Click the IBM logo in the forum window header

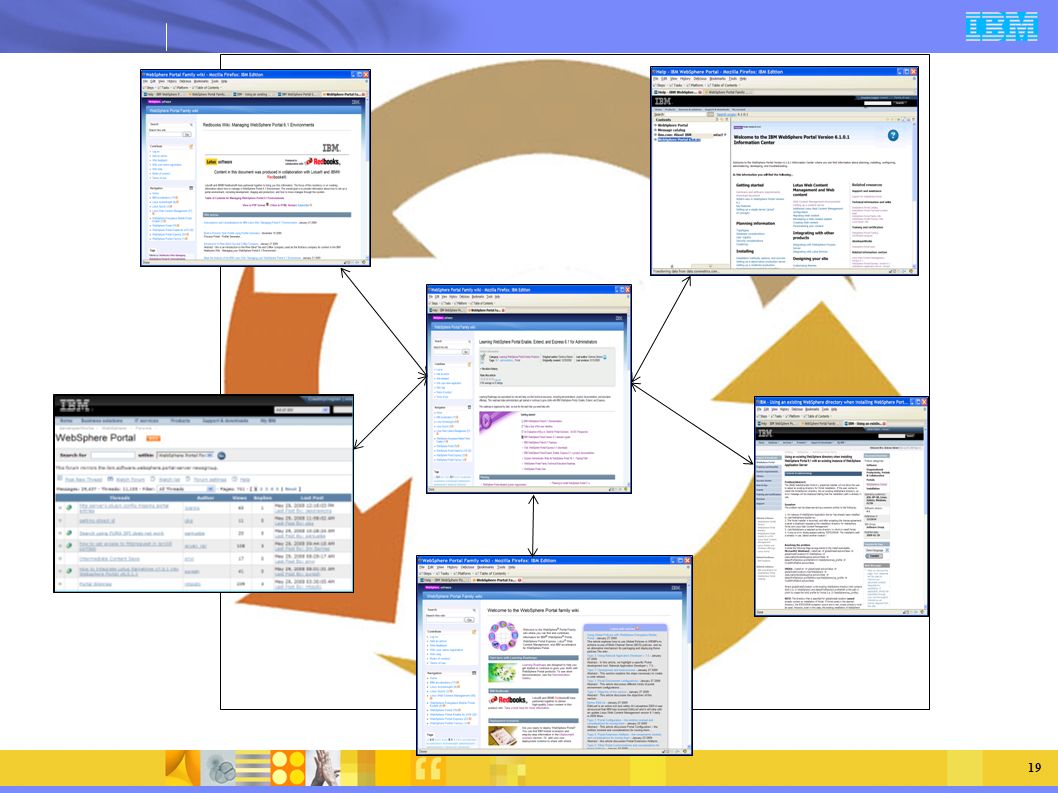pyautogui.click(x=75, y=406)
